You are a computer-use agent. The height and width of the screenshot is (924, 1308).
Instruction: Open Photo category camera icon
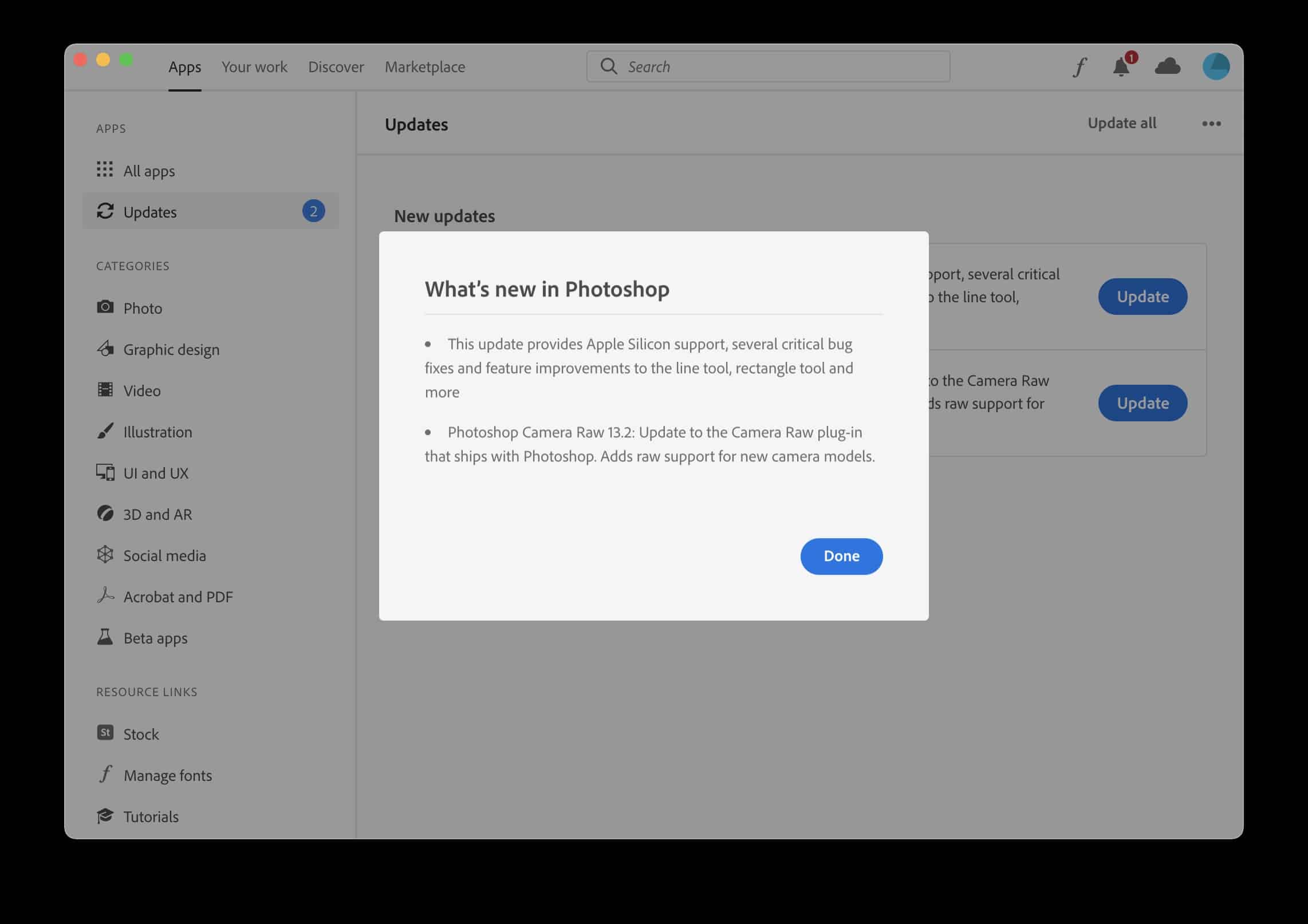click(x=105, y=307)
